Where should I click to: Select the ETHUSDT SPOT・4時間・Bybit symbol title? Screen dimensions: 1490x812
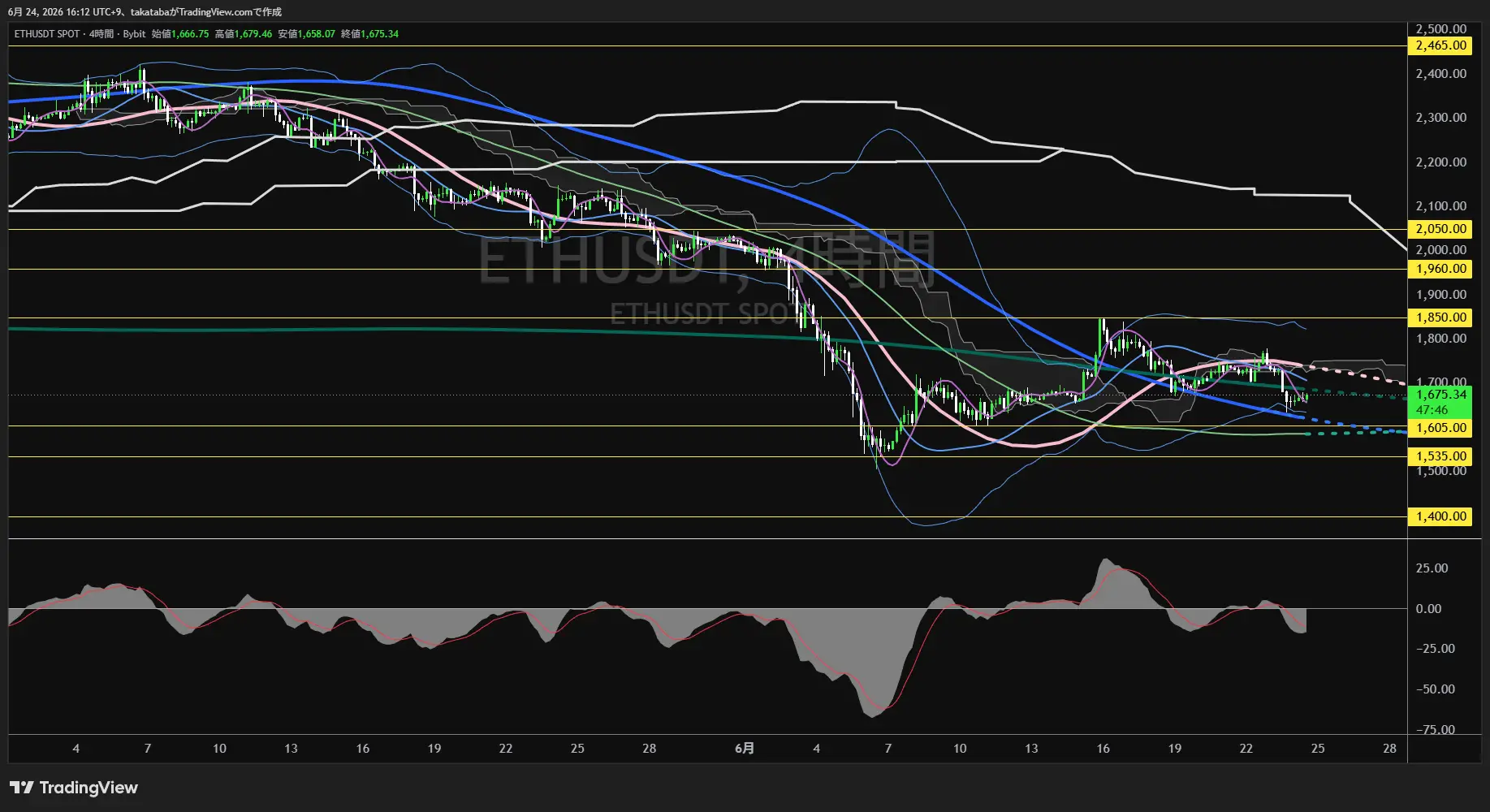point(80,34)
